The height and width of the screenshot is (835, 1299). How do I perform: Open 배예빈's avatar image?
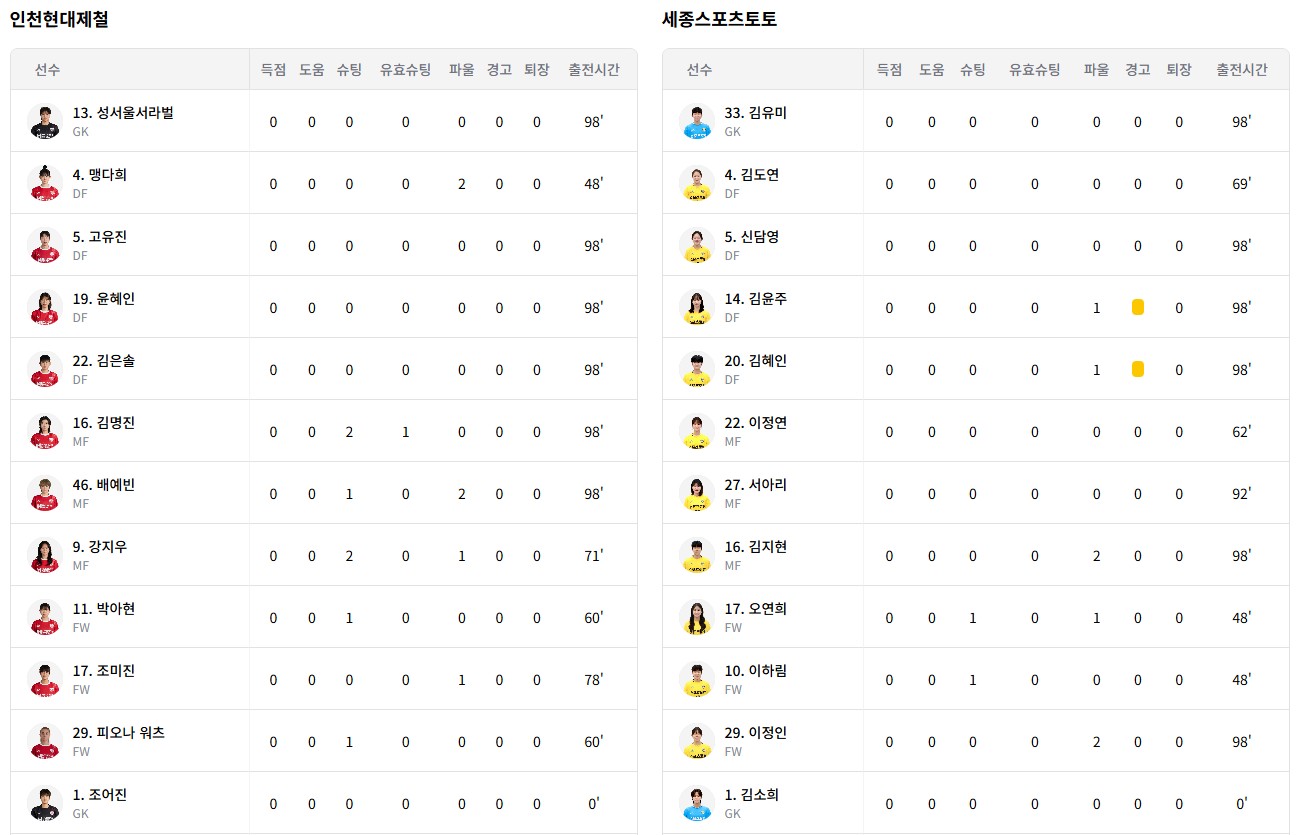(x=45, y=493)
